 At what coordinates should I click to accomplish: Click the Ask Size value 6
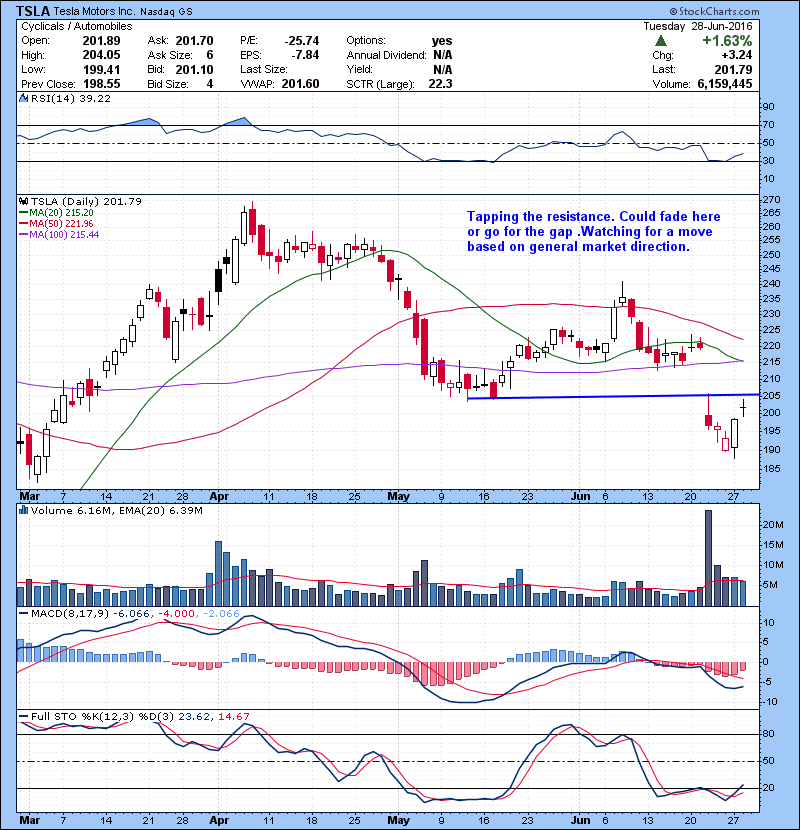(210, 55)
